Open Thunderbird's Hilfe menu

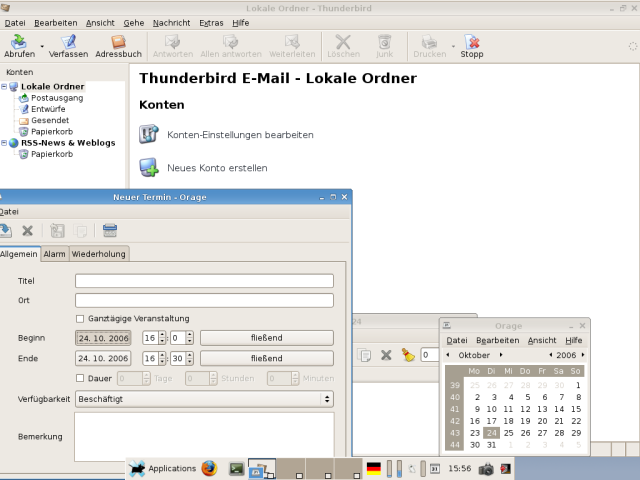[x=240, y=23]
